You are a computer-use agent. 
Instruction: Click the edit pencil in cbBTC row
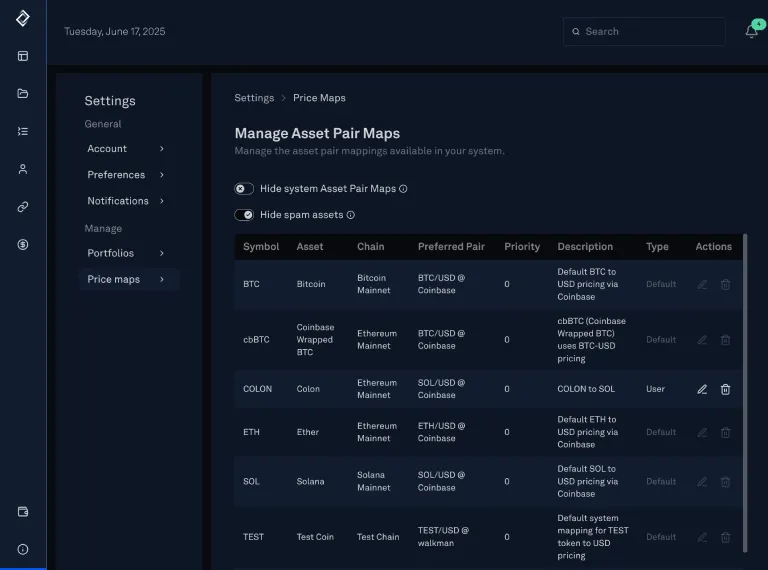[702, 340]
